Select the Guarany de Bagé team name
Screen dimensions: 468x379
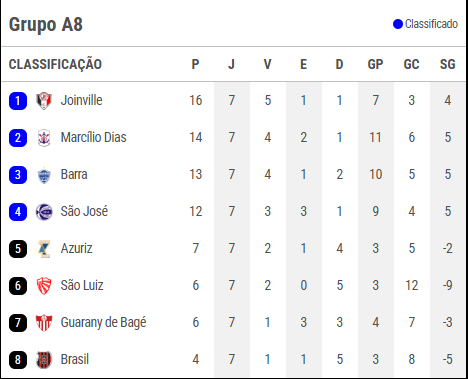pos(103,323)
